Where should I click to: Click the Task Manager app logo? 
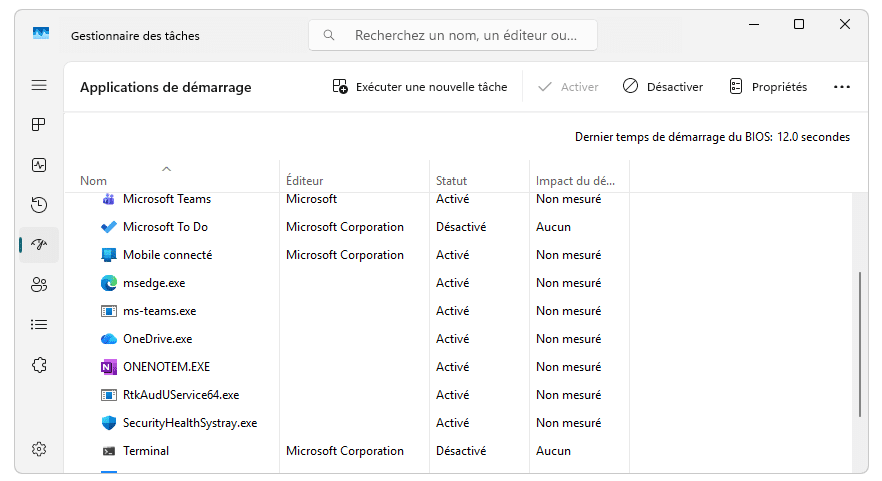40,33
